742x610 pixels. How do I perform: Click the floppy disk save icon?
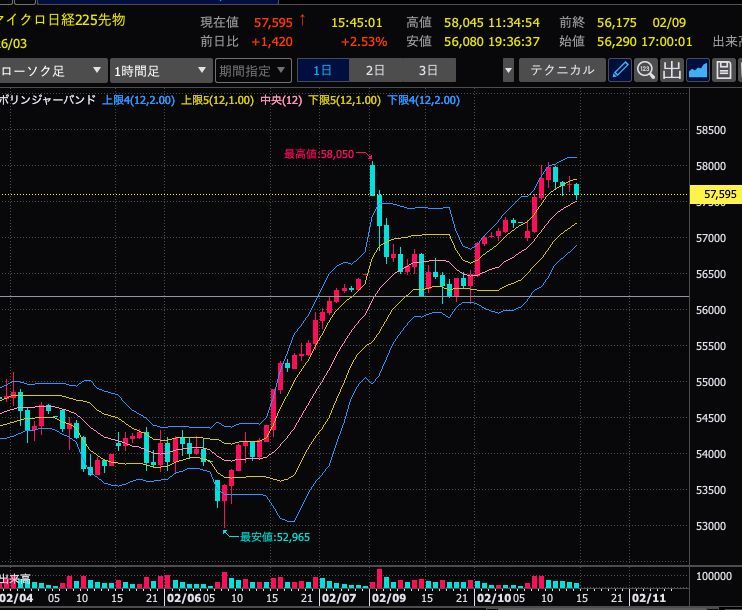pos(724,71)
